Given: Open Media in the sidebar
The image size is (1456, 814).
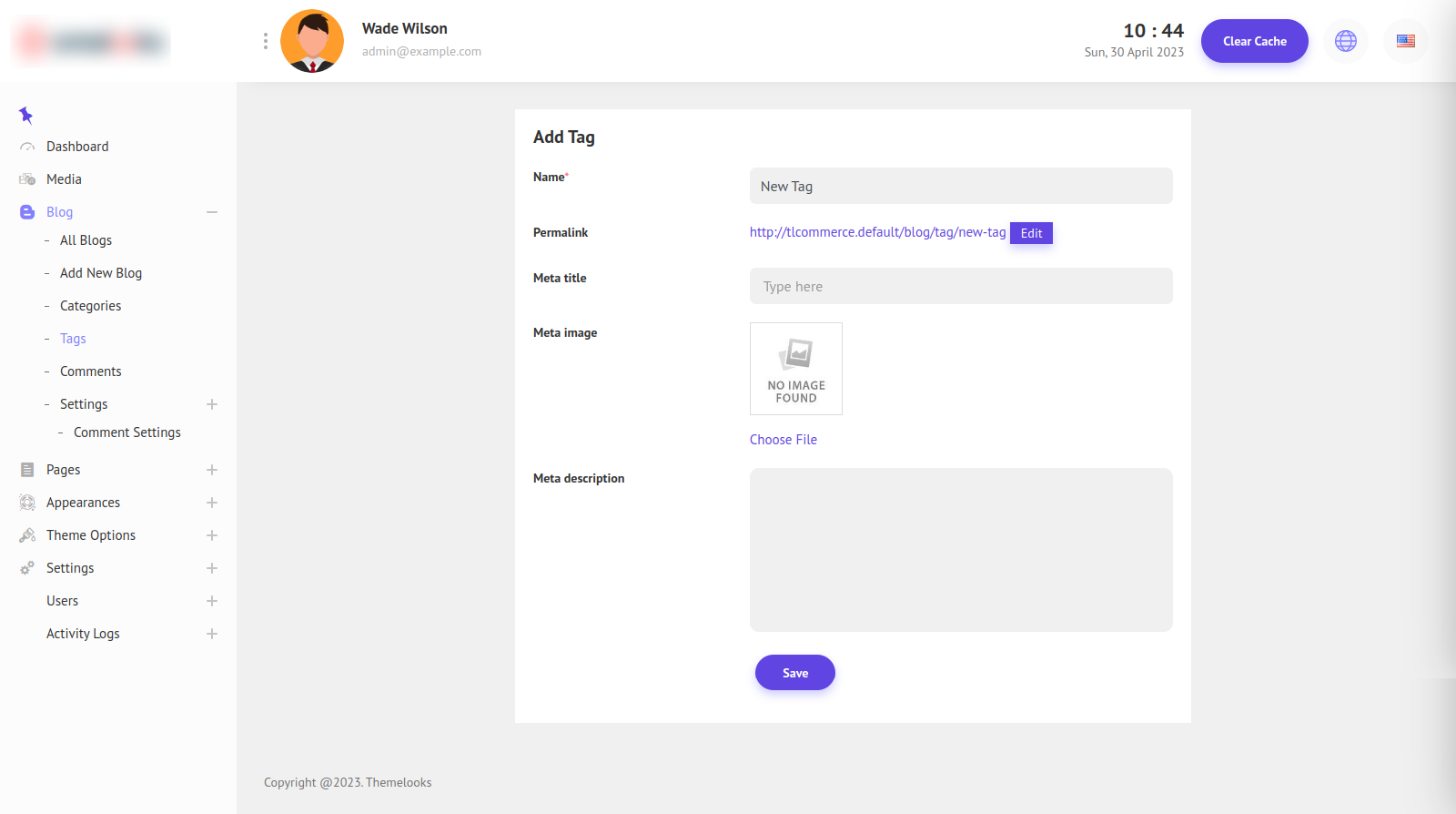Looking at the screenshot, I should pos(64,179).
